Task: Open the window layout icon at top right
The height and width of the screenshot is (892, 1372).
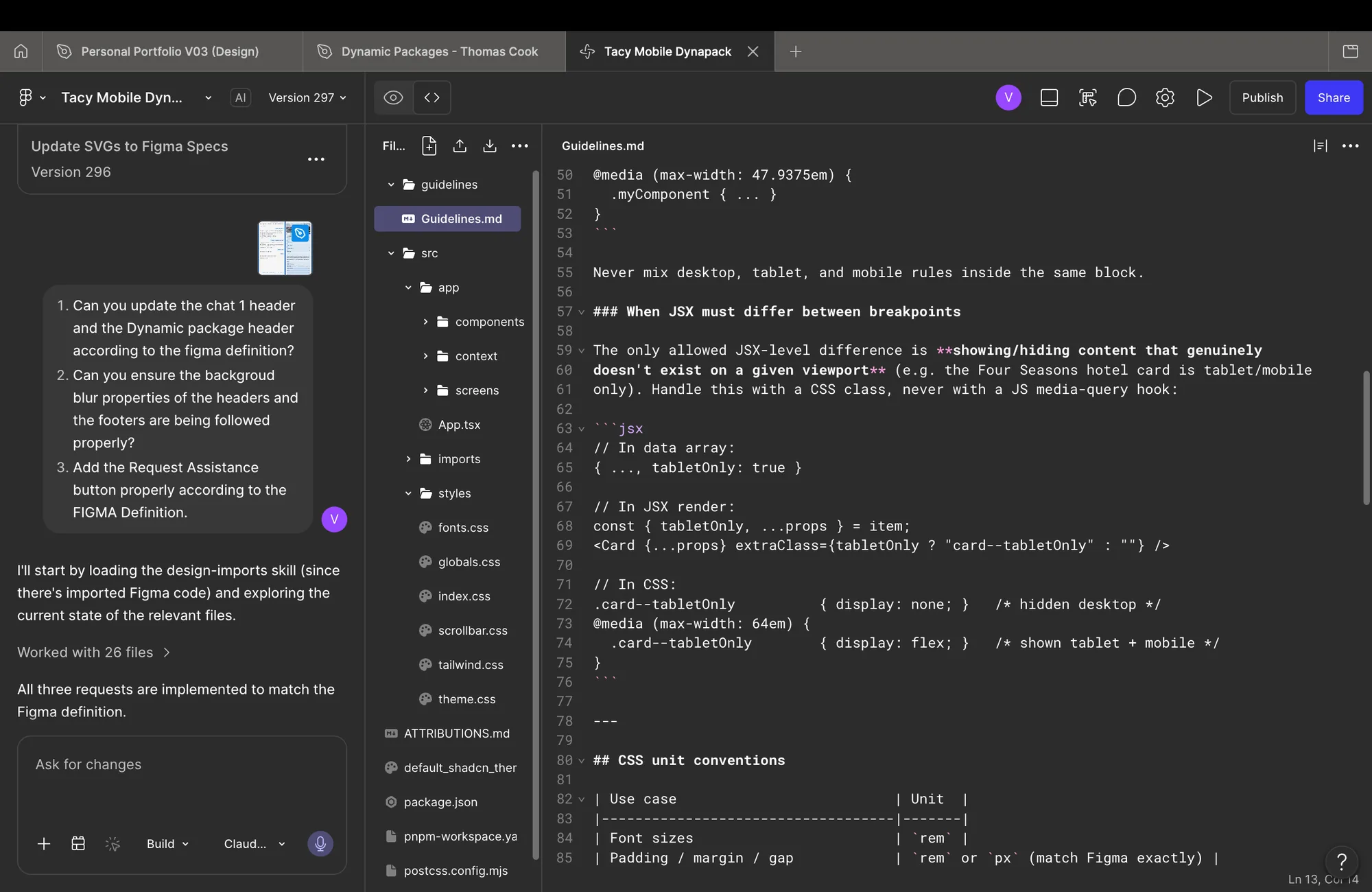Action: click(x=1350, y=51)
